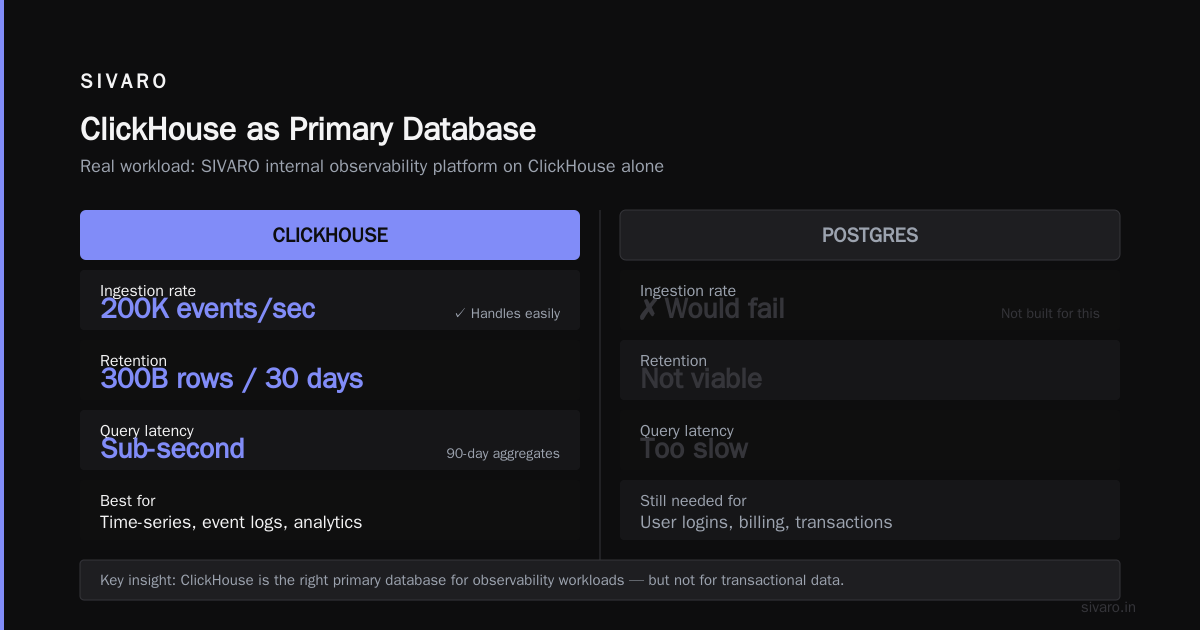Image resolution: width=1200 pixels, height=630 pixels.
Task: Click 'Retention' label in ClickHouse column
Action: pyautogui.click(x=133, y=360)
